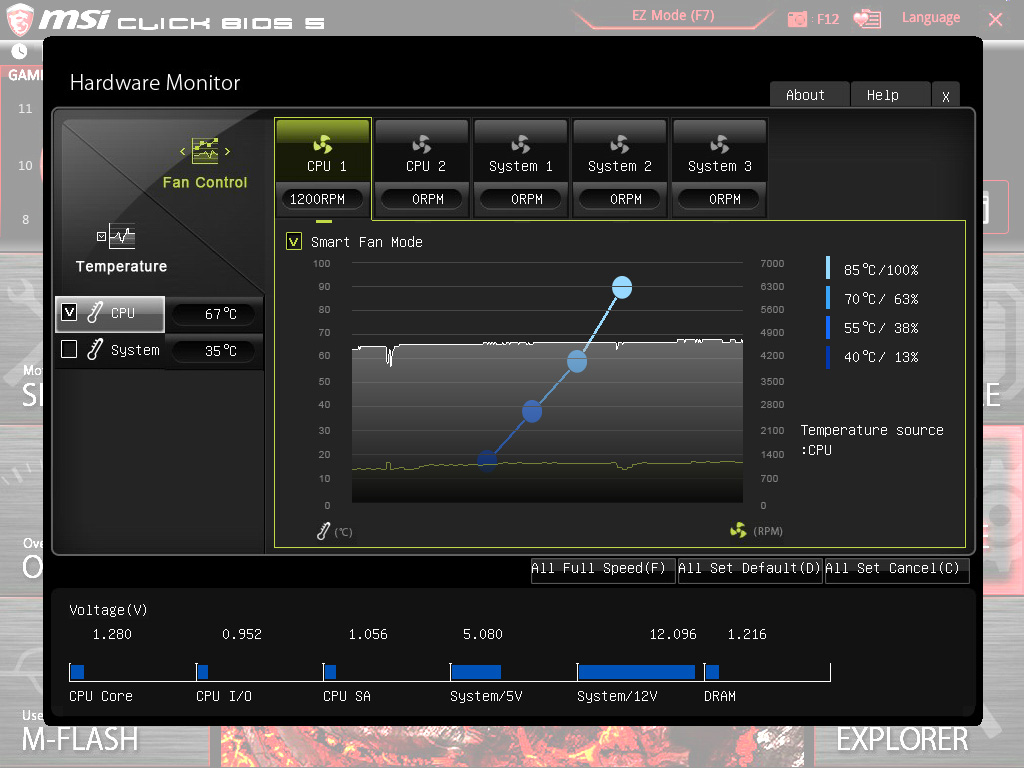Click the System/5V voltage bar

click(476, 671)
